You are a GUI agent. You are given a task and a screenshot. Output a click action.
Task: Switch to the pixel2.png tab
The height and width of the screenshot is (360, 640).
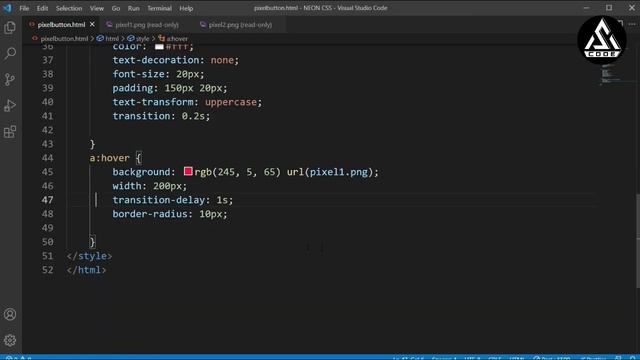tap(240, 24)
